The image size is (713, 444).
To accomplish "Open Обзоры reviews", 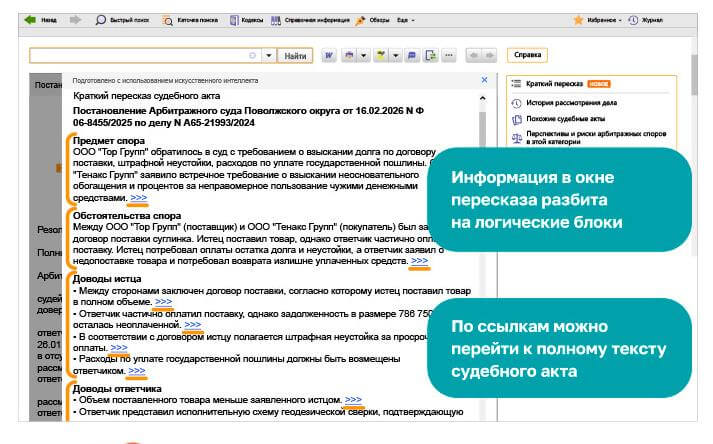I will (x=374, y=20).
